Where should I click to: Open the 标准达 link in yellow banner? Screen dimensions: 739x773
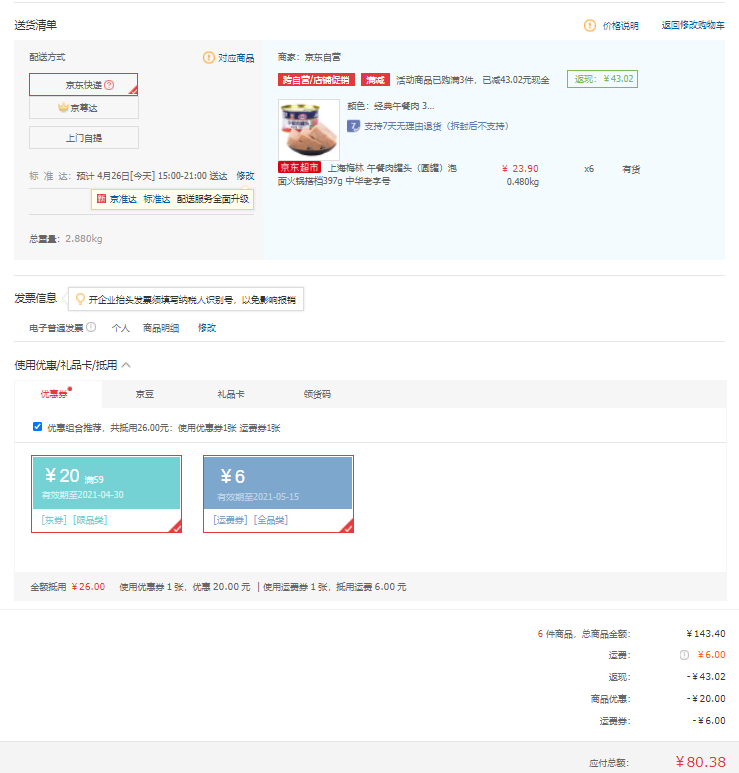coord(157,199)
